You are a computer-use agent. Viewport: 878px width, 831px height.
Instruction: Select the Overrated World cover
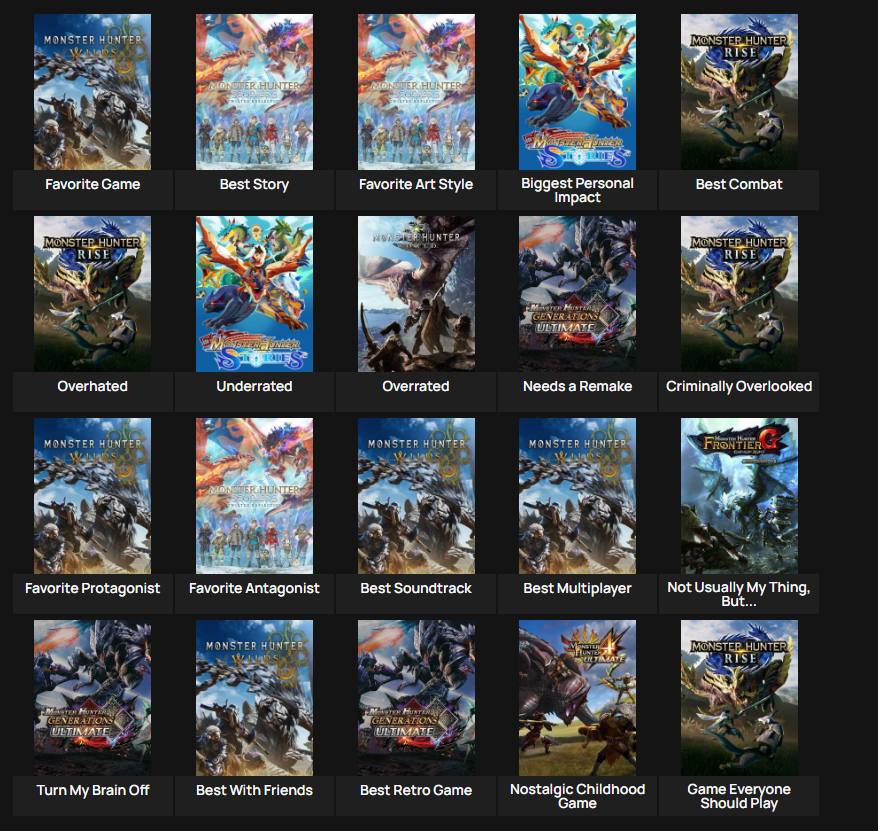coord(416,294)
